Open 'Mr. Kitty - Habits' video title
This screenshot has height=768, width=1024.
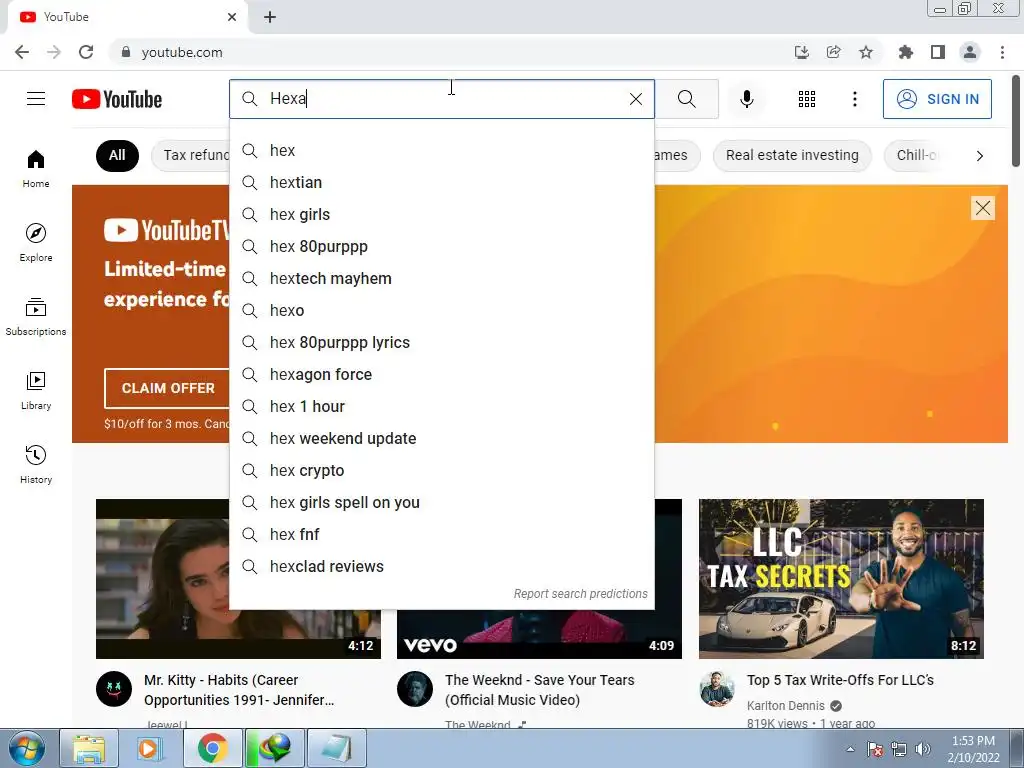point(239,690)
